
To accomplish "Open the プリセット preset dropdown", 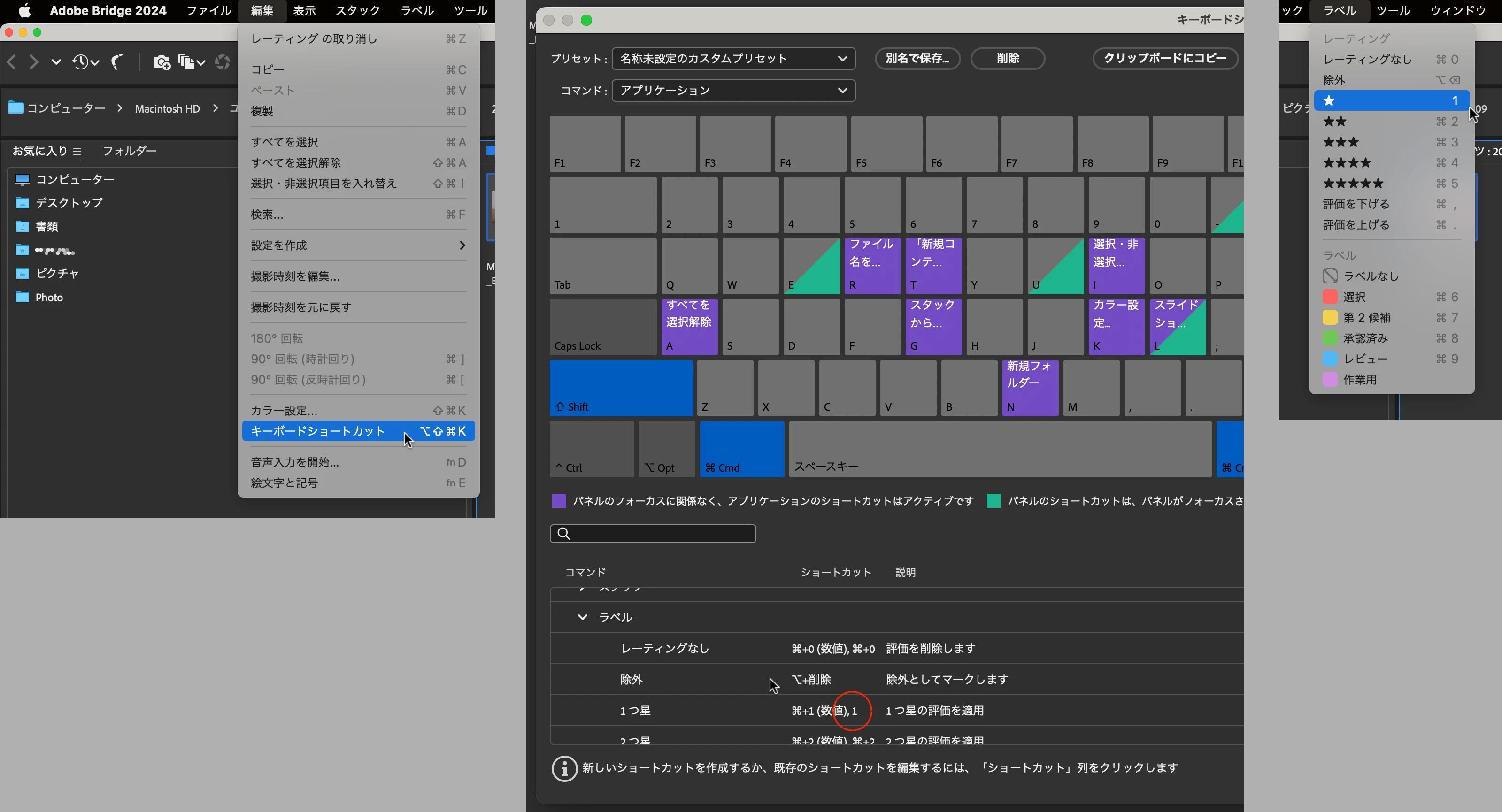I will coord(733,58).
